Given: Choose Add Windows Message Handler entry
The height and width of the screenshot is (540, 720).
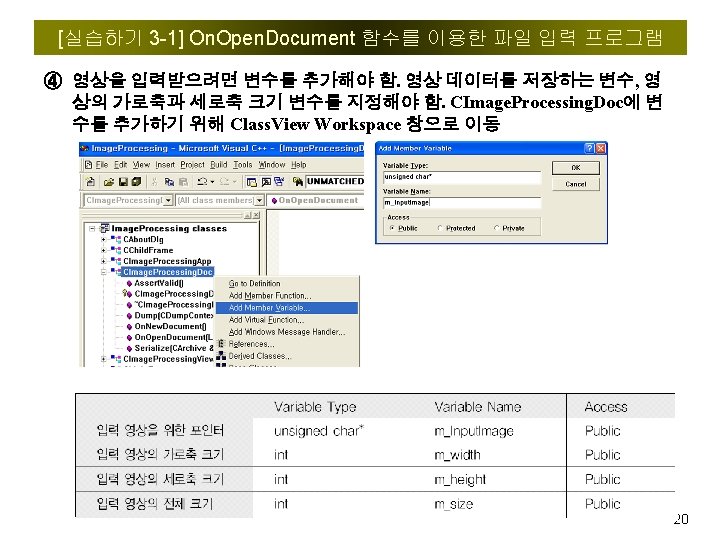Looking at the screenshot, I should point(287,332).
